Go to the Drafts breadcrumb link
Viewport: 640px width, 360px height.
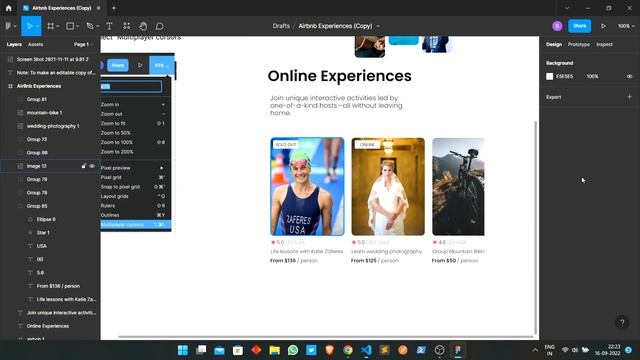[281, 26]
